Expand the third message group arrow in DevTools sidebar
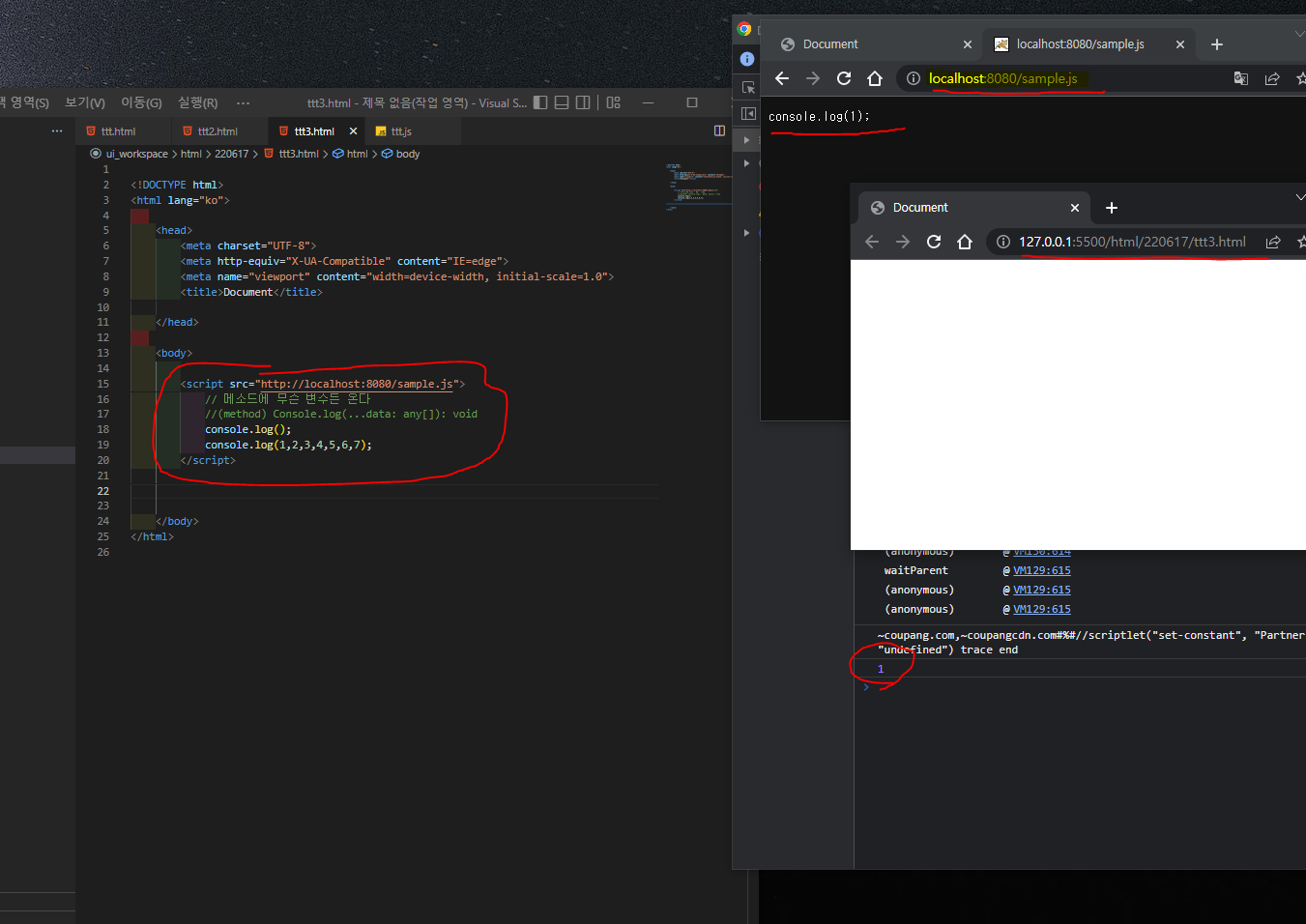 pos(746,233)
